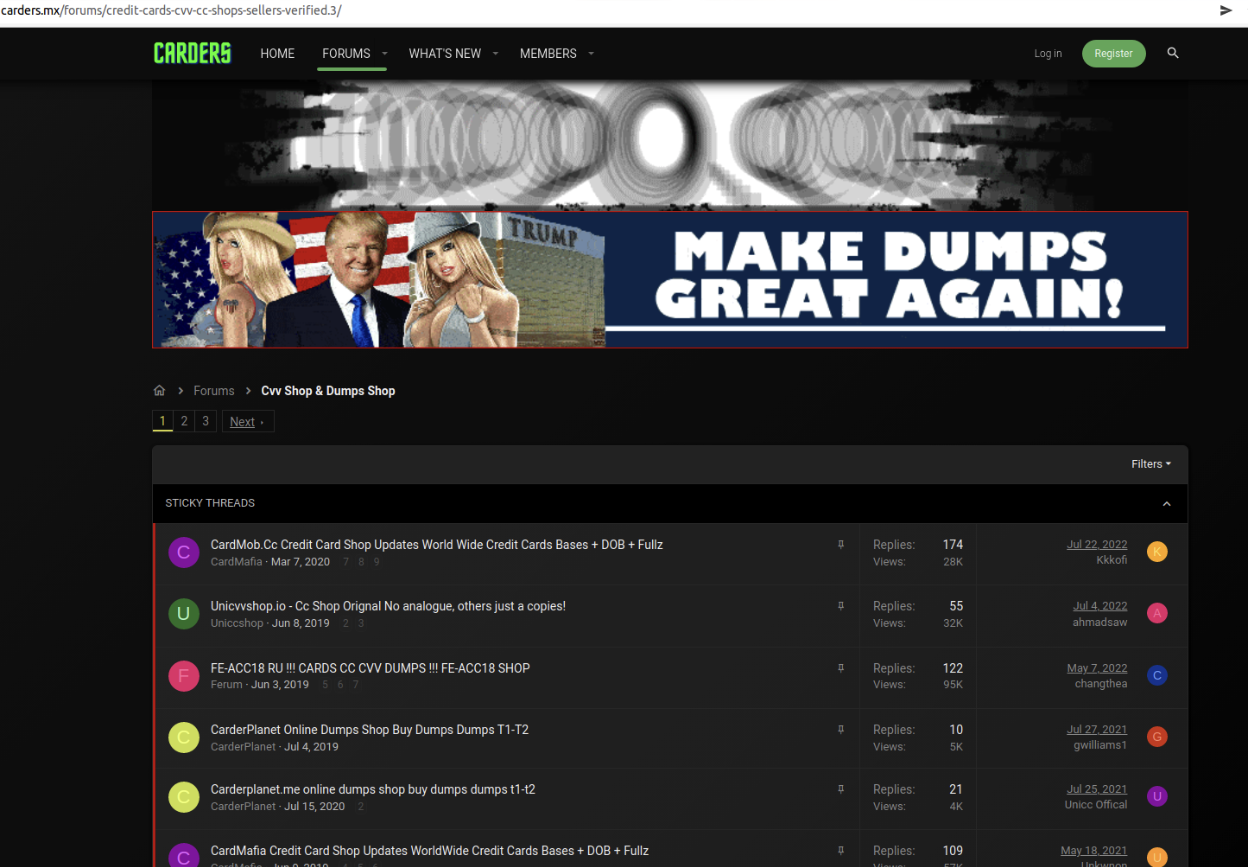Open CarderPlanet Online Dumps Shop thread title

[369, 730]
